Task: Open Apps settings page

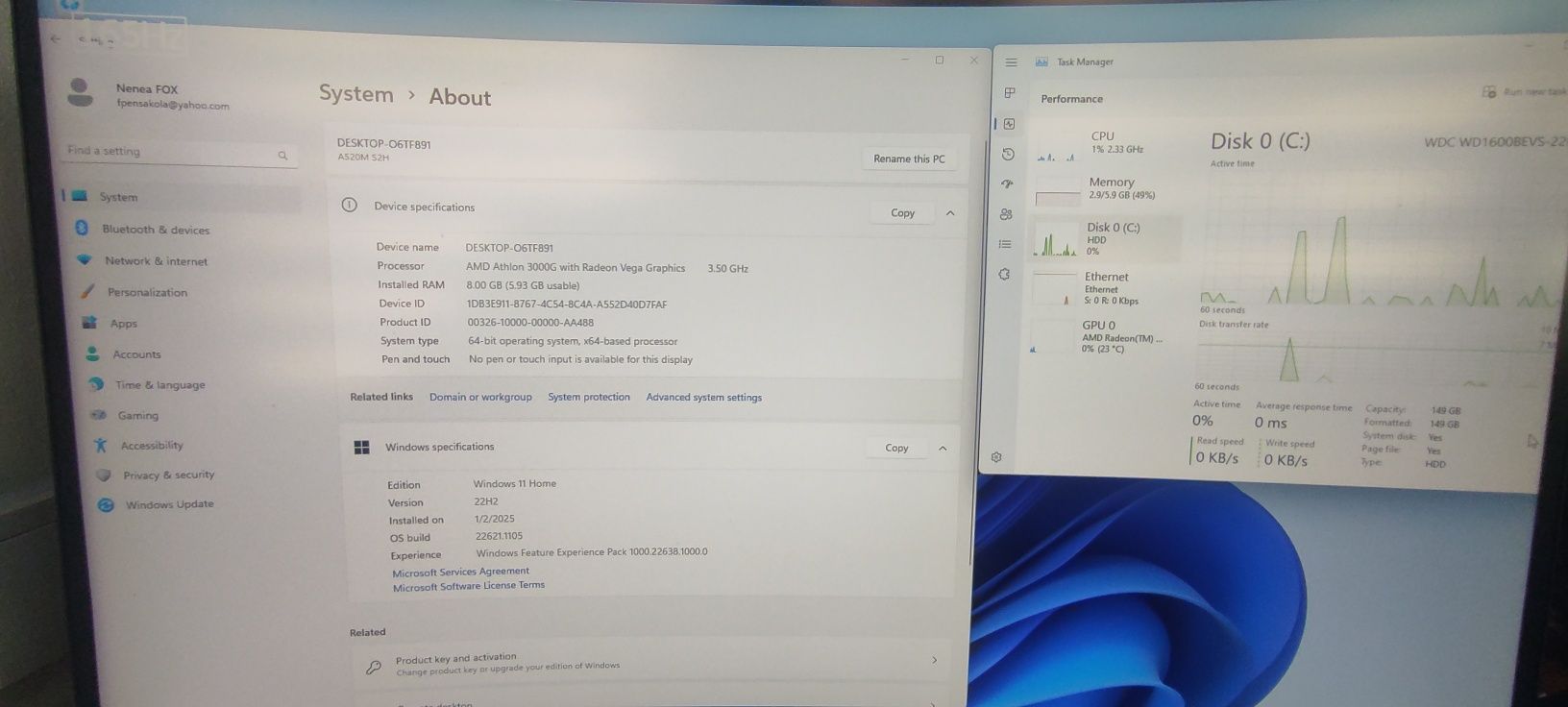Action: (x=123, y=324)
